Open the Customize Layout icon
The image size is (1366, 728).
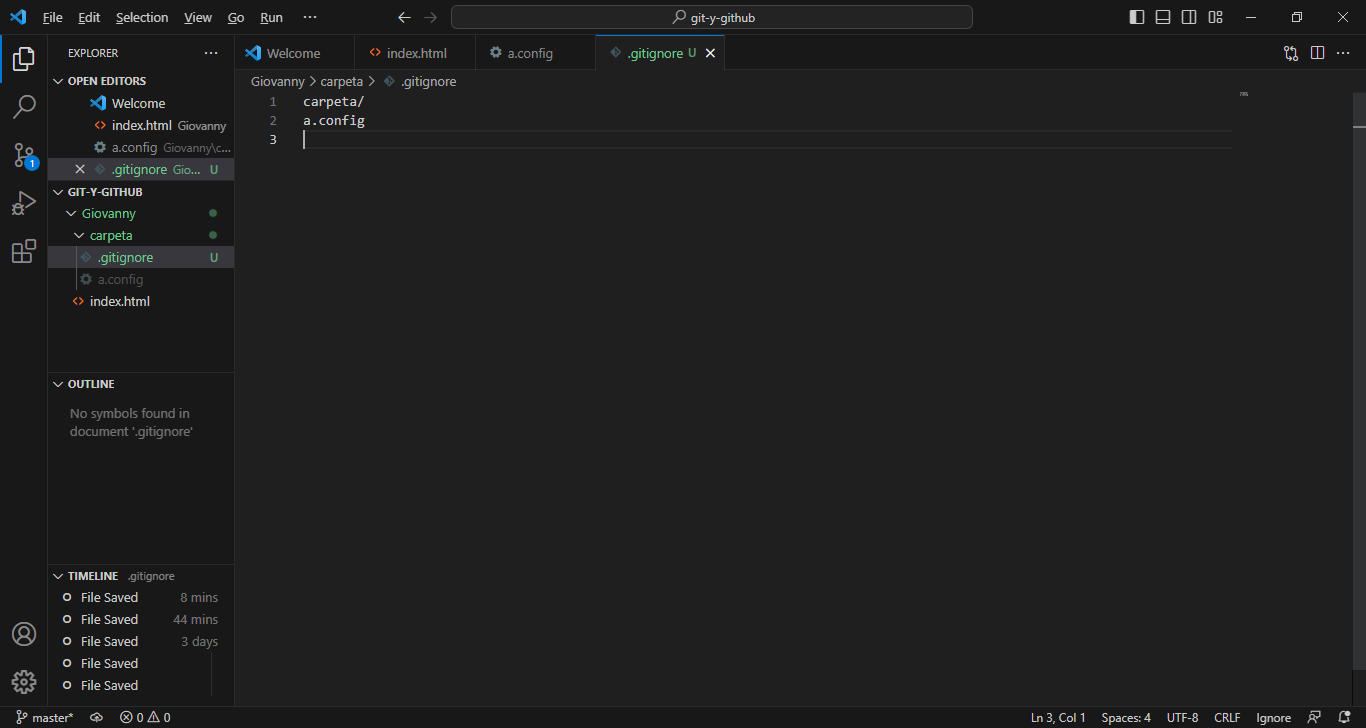1215,17
